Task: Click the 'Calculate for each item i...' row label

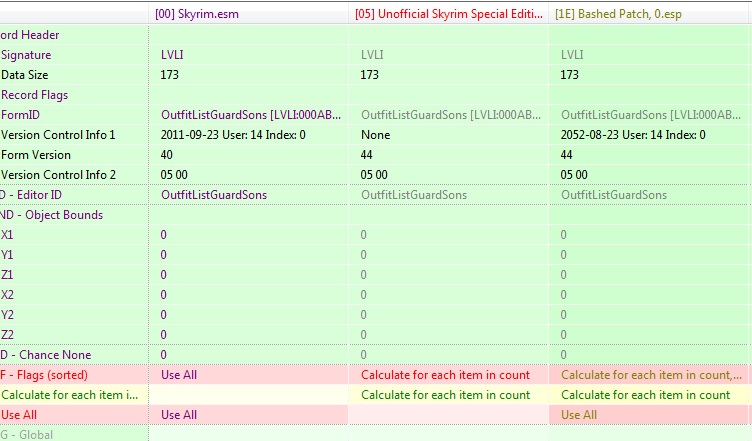Action: pyautogui.click(x=70, y=395)
